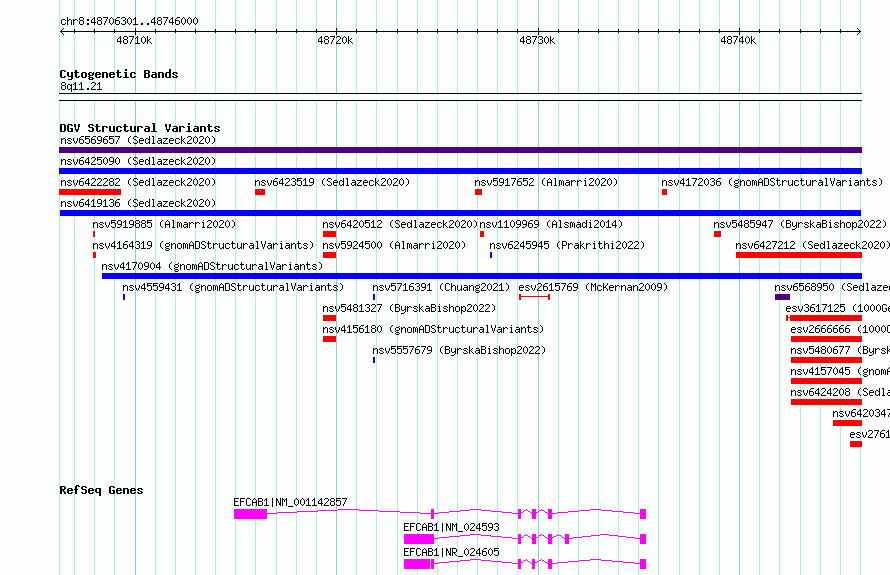The image size is (890, 575).
Task: Open the nsv5557679 (ByrskaBishop2022) label
Action: click(459, 350)
